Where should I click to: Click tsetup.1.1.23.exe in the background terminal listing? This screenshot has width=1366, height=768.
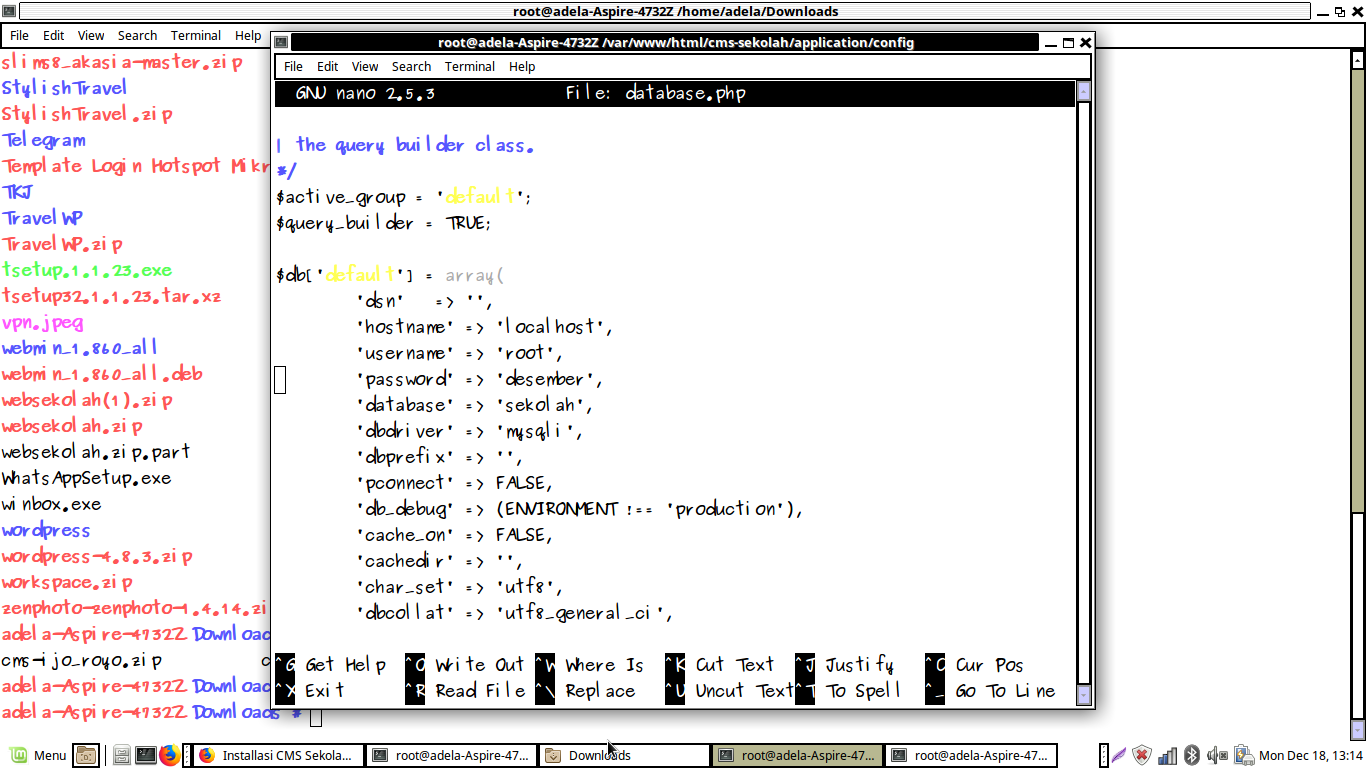coord(87,271)
